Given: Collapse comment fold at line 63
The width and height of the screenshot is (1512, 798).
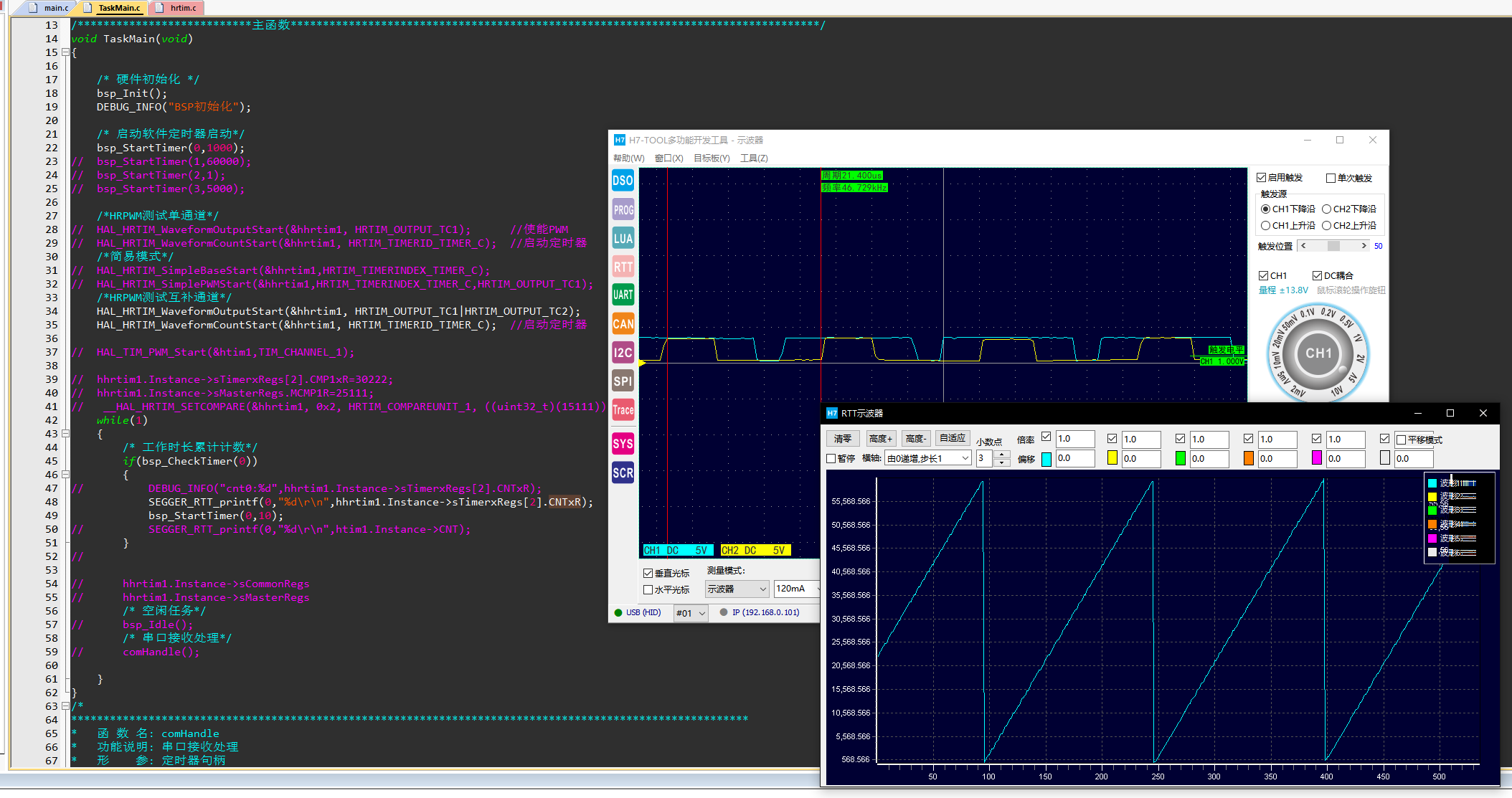Looking at the screenshot, I should (x=65, y=706).
